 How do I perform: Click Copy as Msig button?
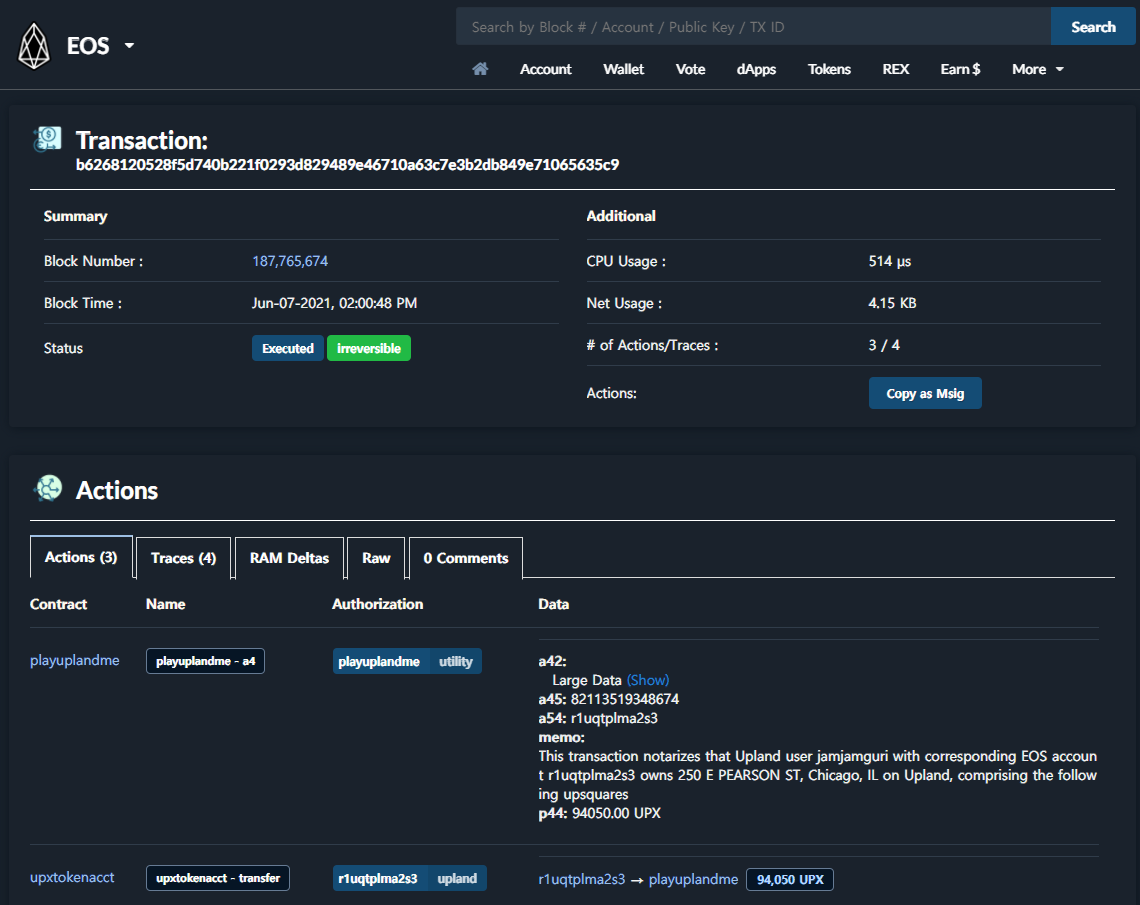925,393
